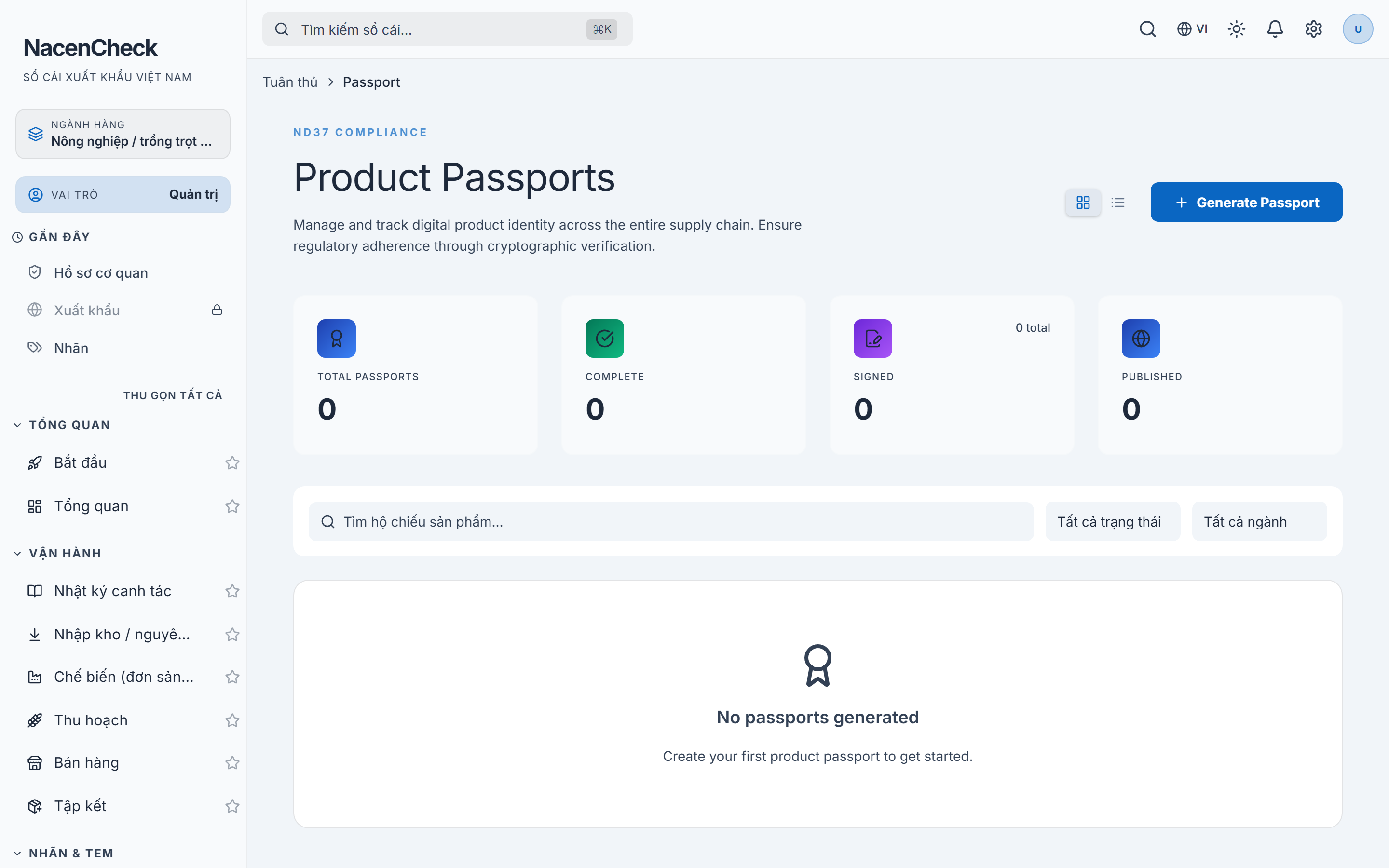Click Nhật ký canh tác book icon
Viewport: 1389px width, 868px height.
(34, 591)
